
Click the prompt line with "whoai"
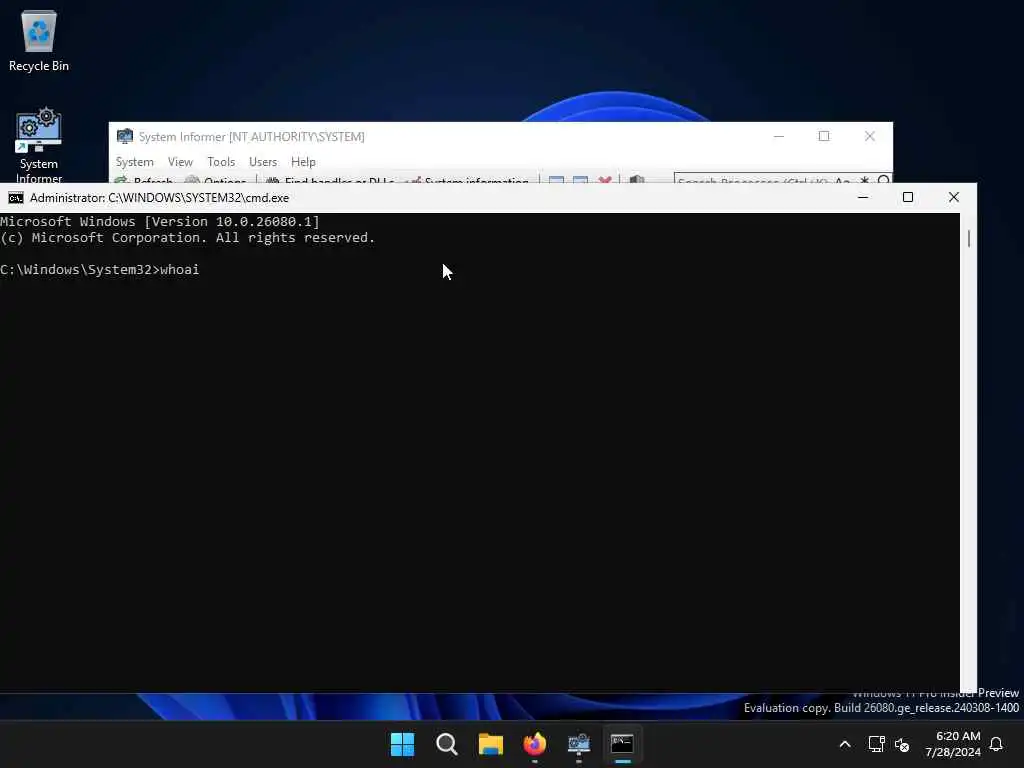[100, 270]
